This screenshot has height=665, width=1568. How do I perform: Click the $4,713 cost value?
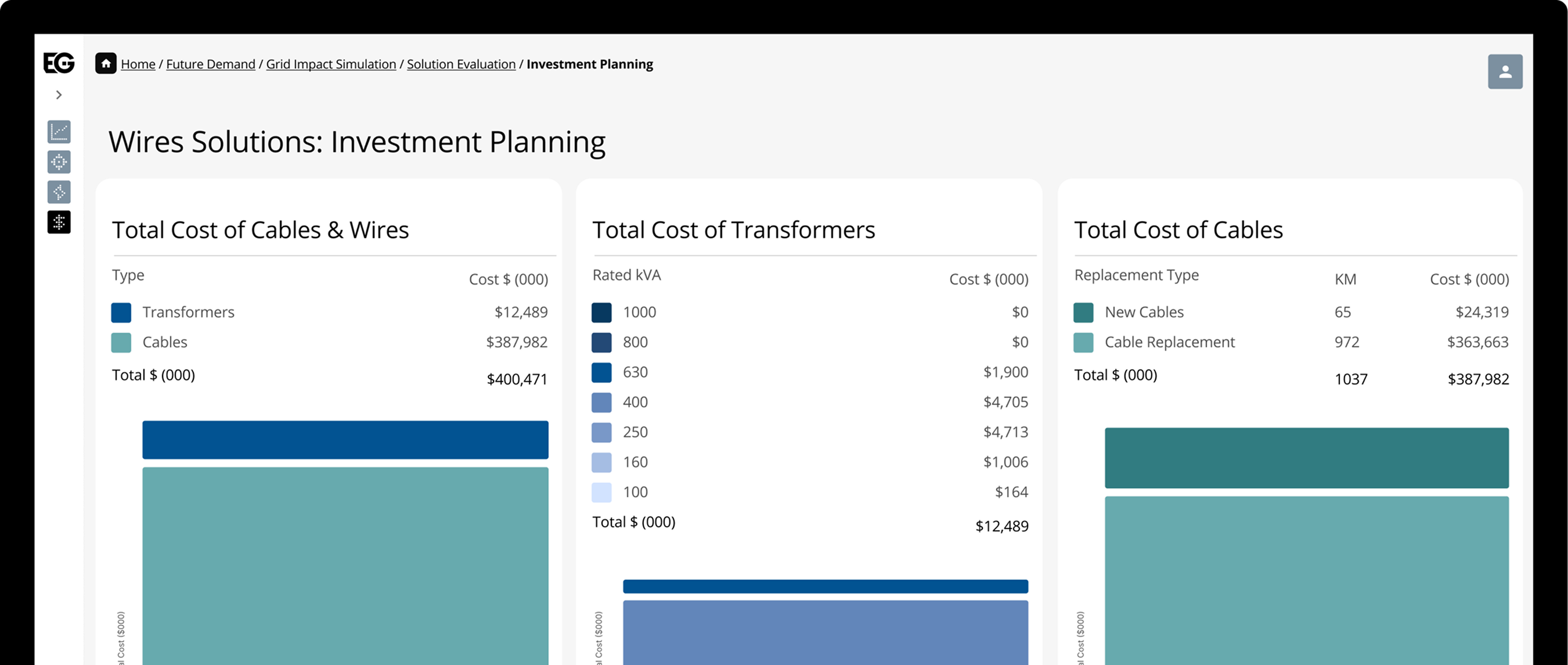coord(1005,432)
